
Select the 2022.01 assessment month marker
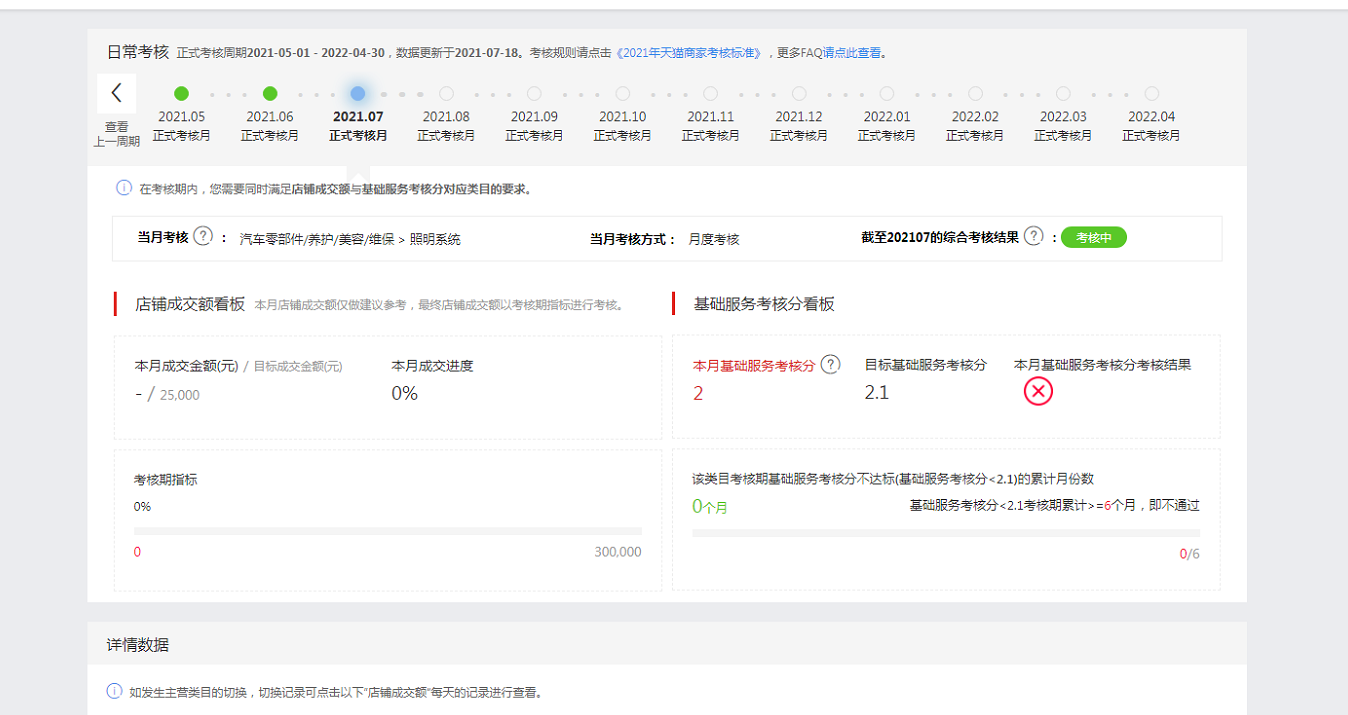(887, 94)
